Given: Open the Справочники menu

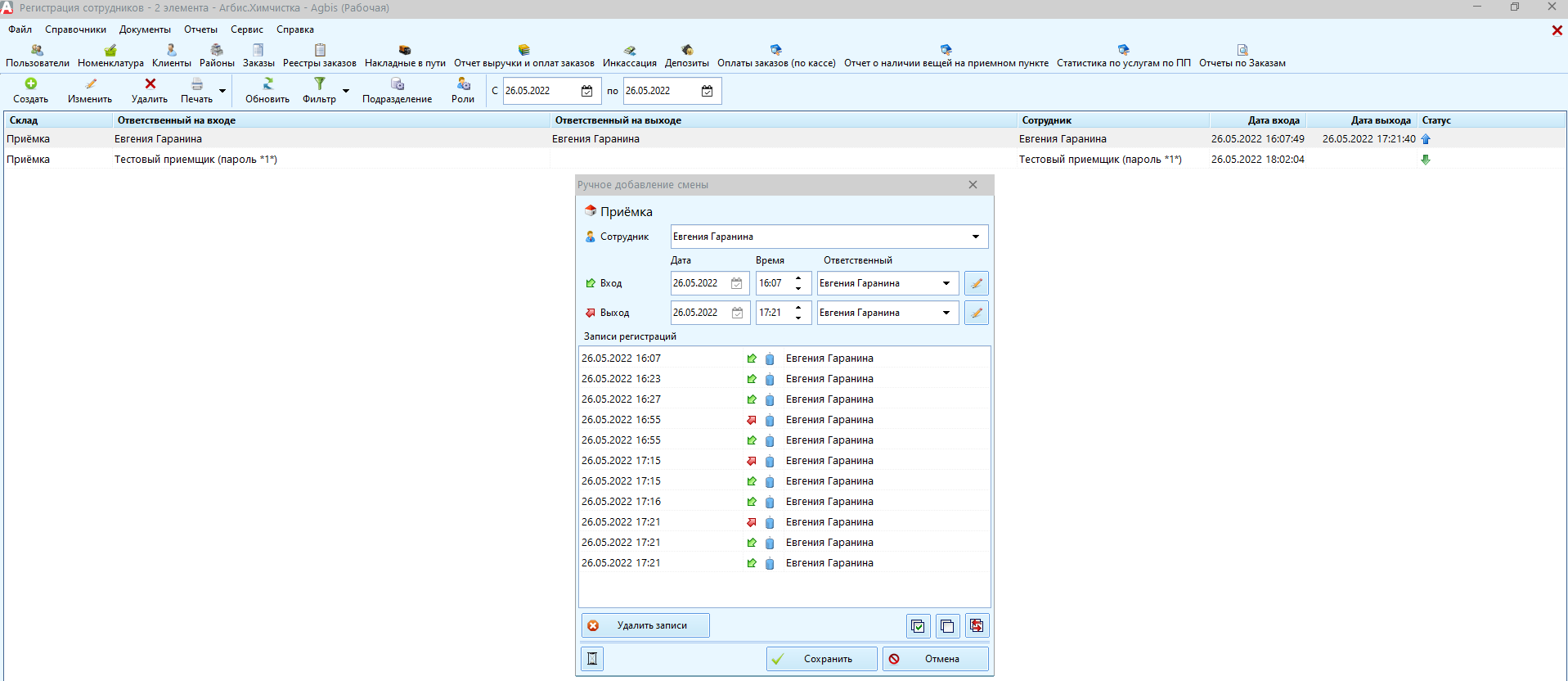Looking at the screenshot, I should (76, 29).
